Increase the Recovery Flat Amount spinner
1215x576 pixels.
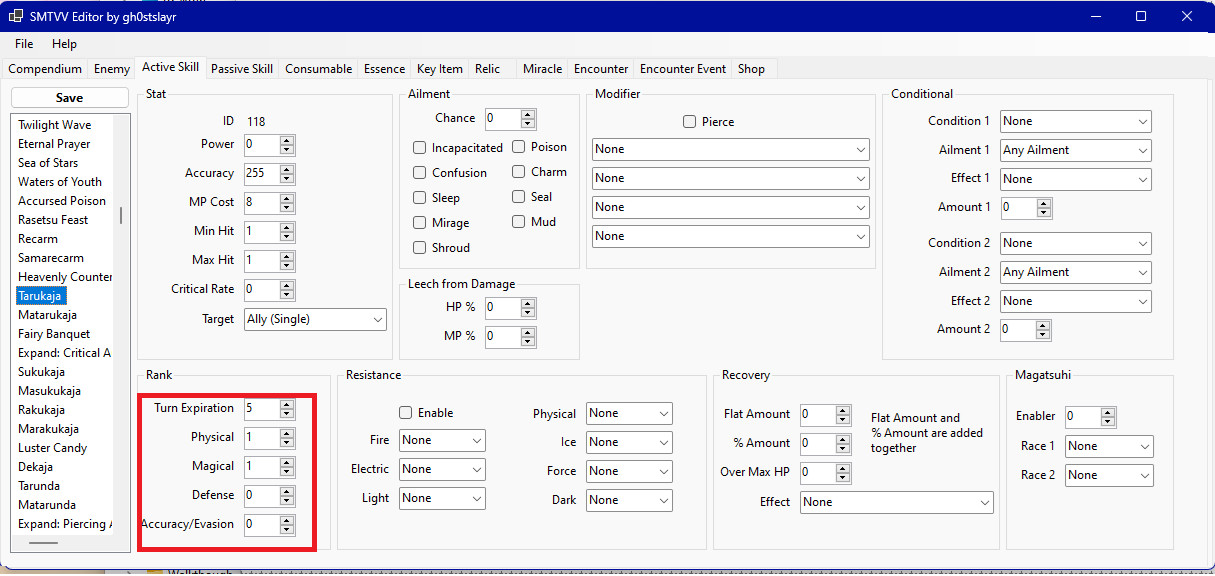pyautogui.click(x=843, y=410)
